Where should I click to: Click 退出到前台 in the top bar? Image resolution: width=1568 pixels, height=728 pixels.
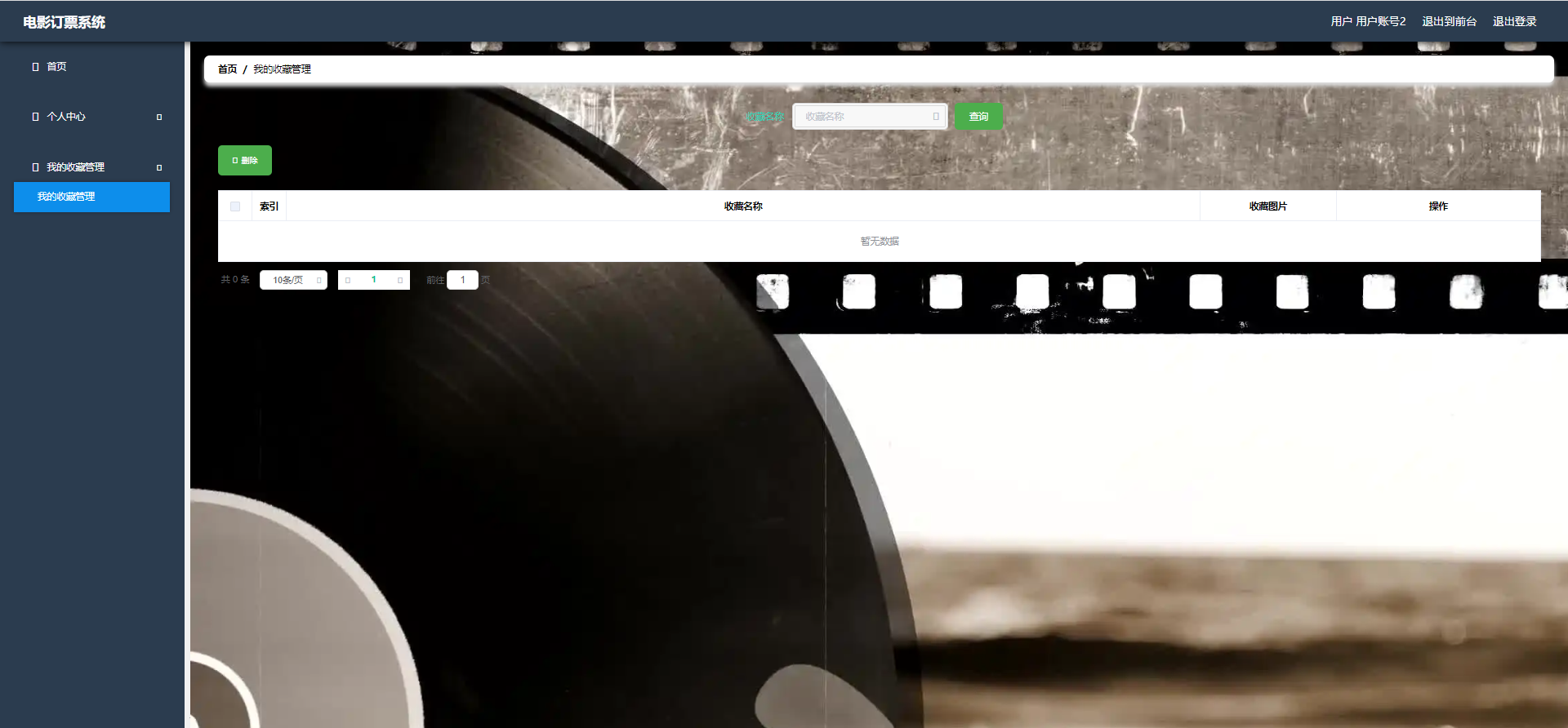pos(1449,21)
